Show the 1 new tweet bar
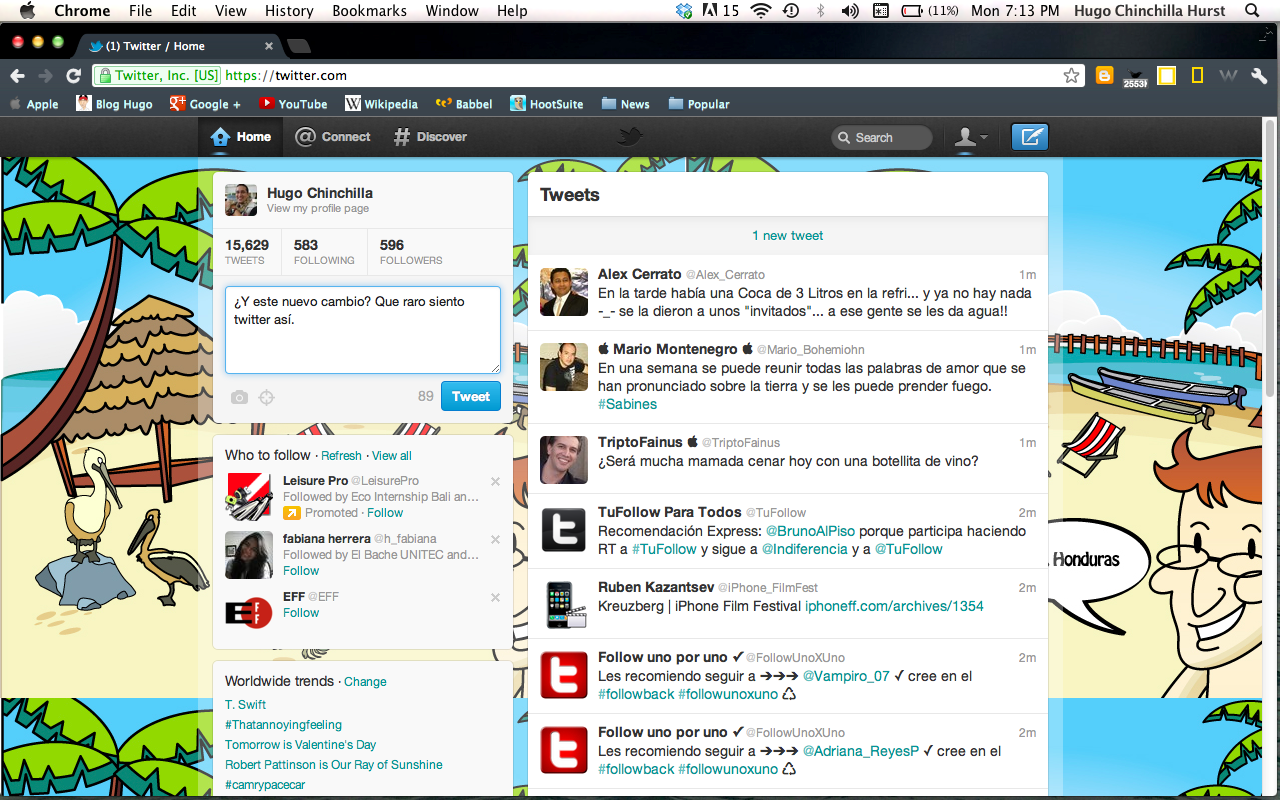Screen dimensions: 1280x800 [788, 236]
